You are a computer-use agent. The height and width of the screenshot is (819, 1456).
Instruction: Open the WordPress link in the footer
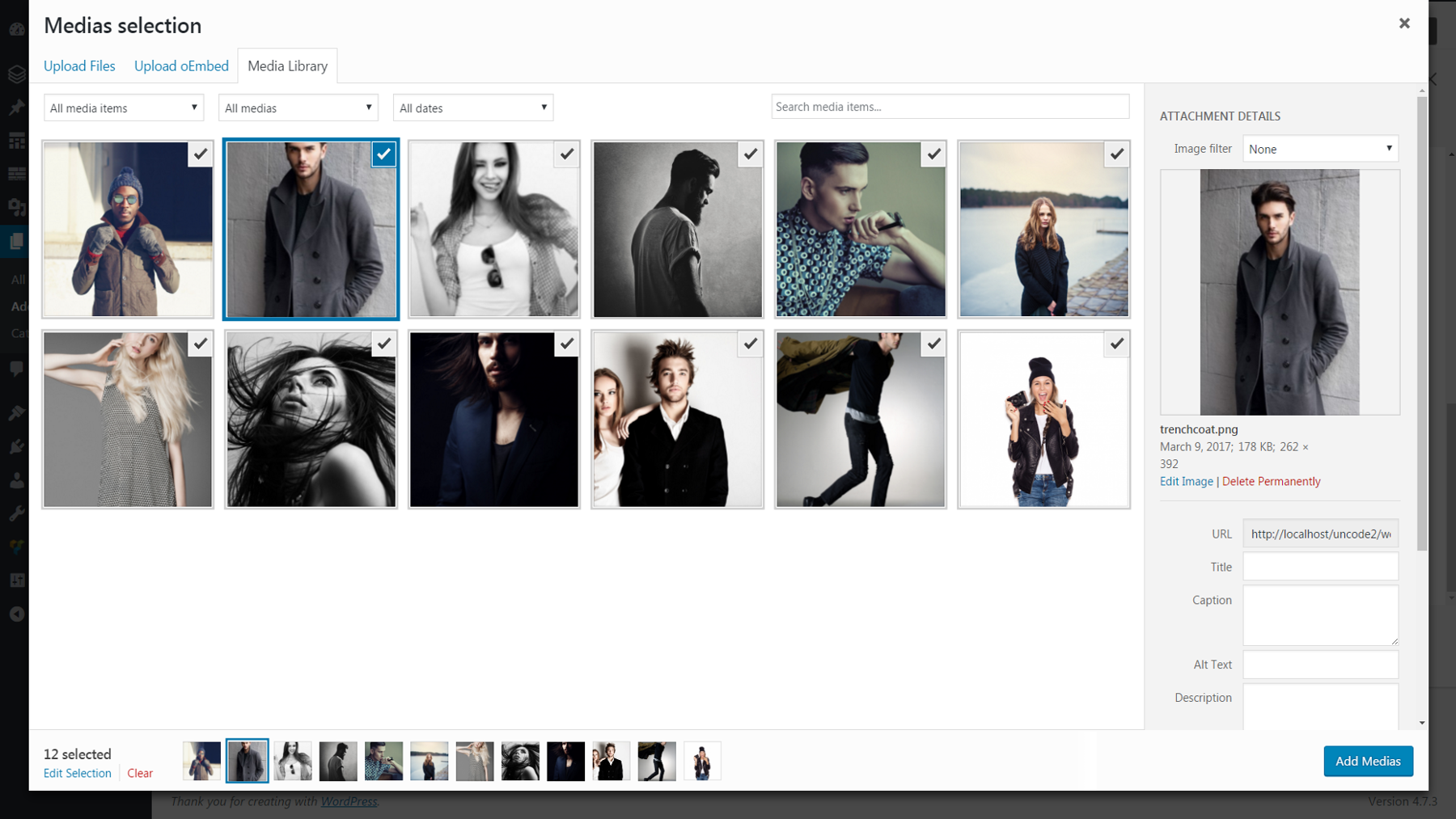(349, 801)
